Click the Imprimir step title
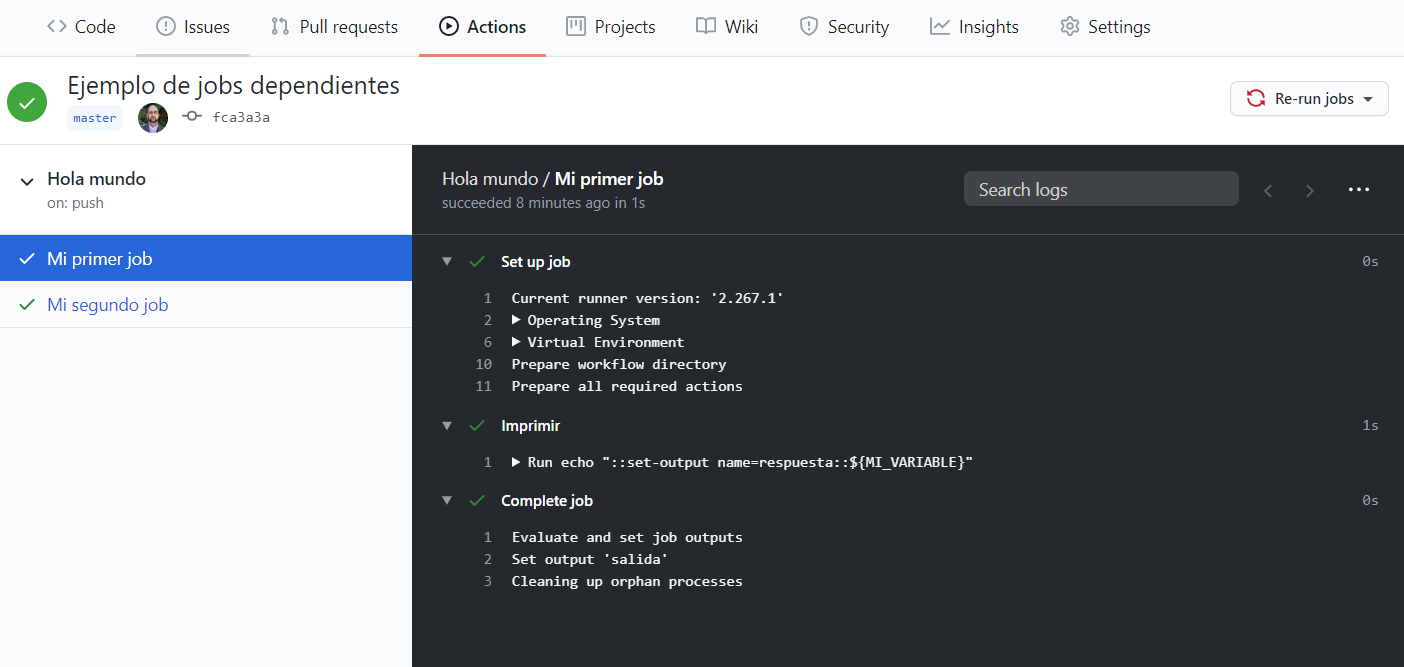 point(530,426)
